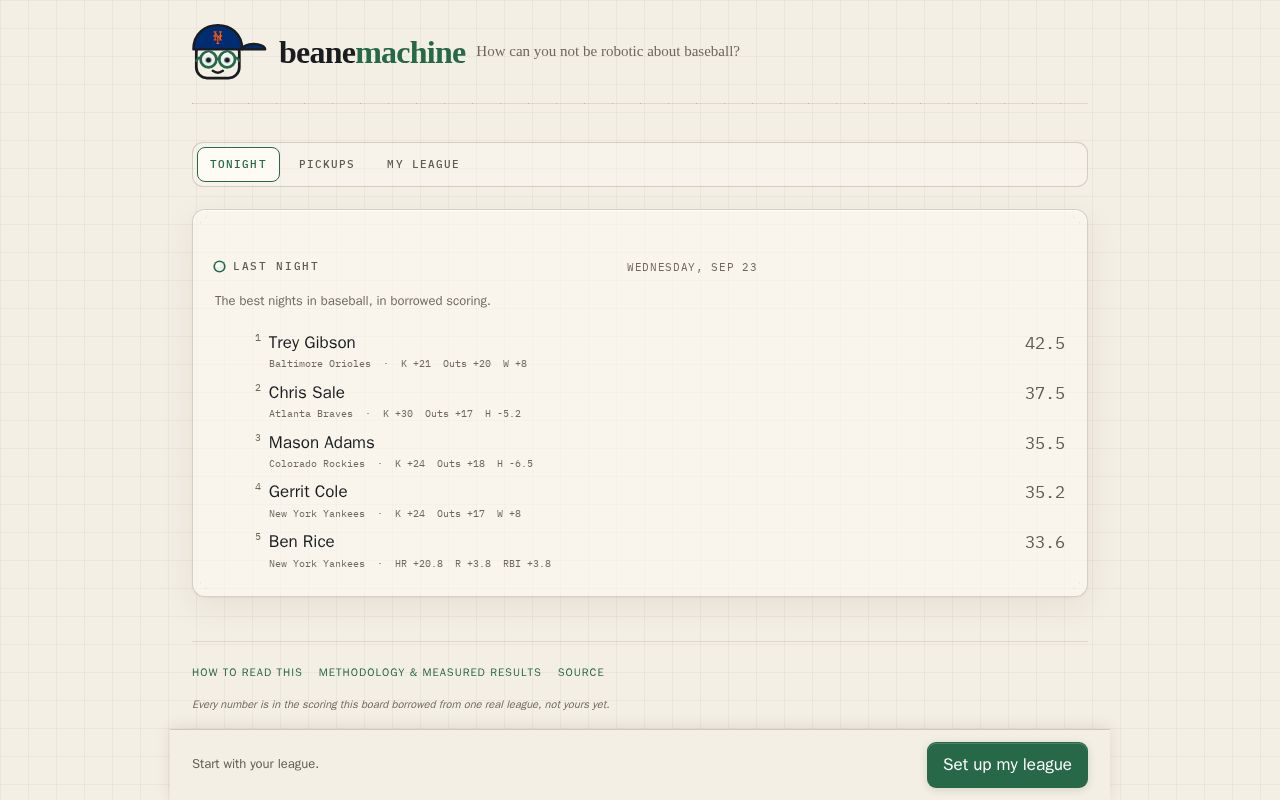Image resolution: width=1280 pixels, height=800 pixels.
Task: Click Ben Rice's HR +20.8 stat
Action: pyautogui.click(x=419, y=564)
